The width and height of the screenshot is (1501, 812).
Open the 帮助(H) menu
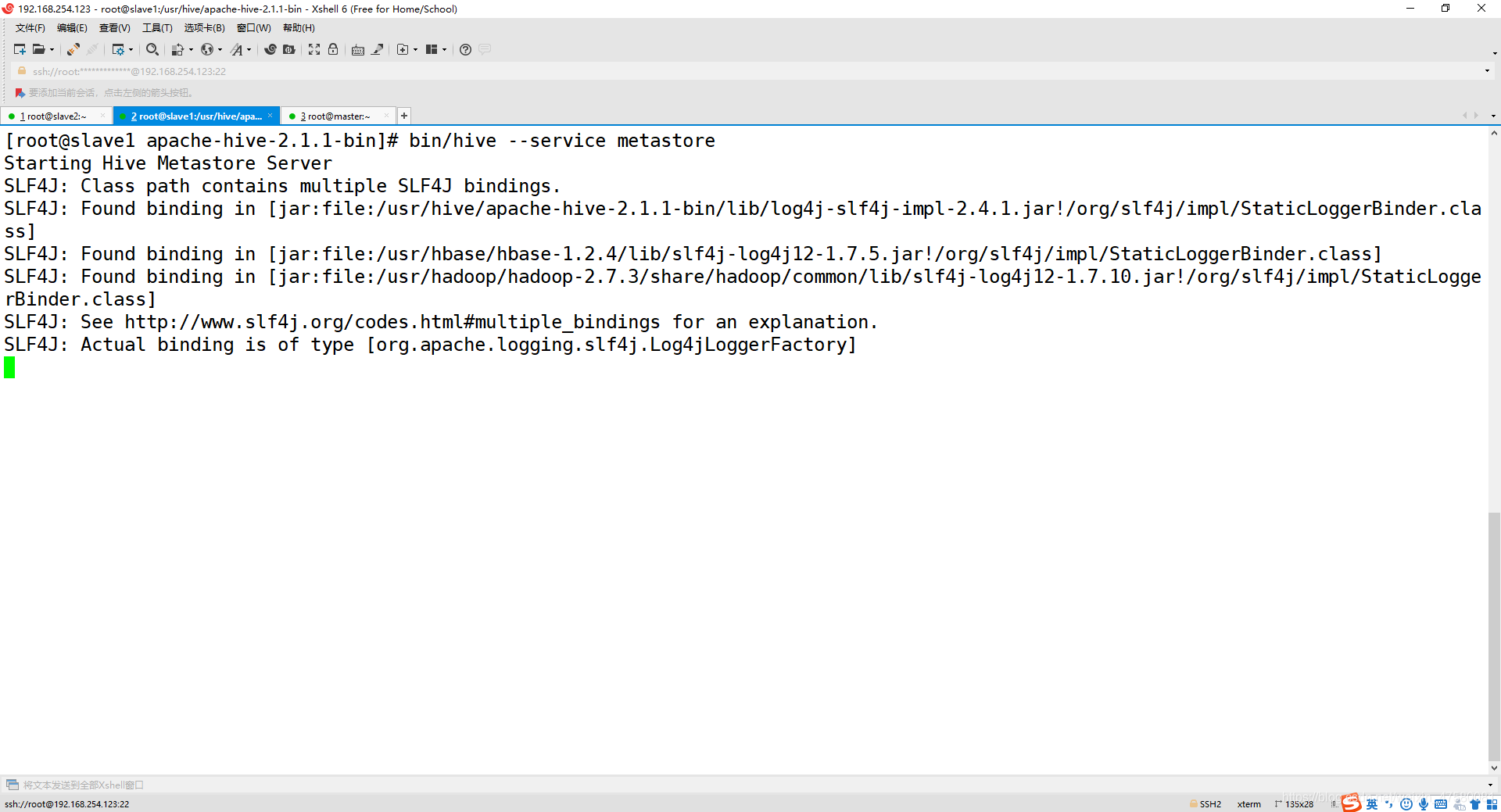(299, 28)
